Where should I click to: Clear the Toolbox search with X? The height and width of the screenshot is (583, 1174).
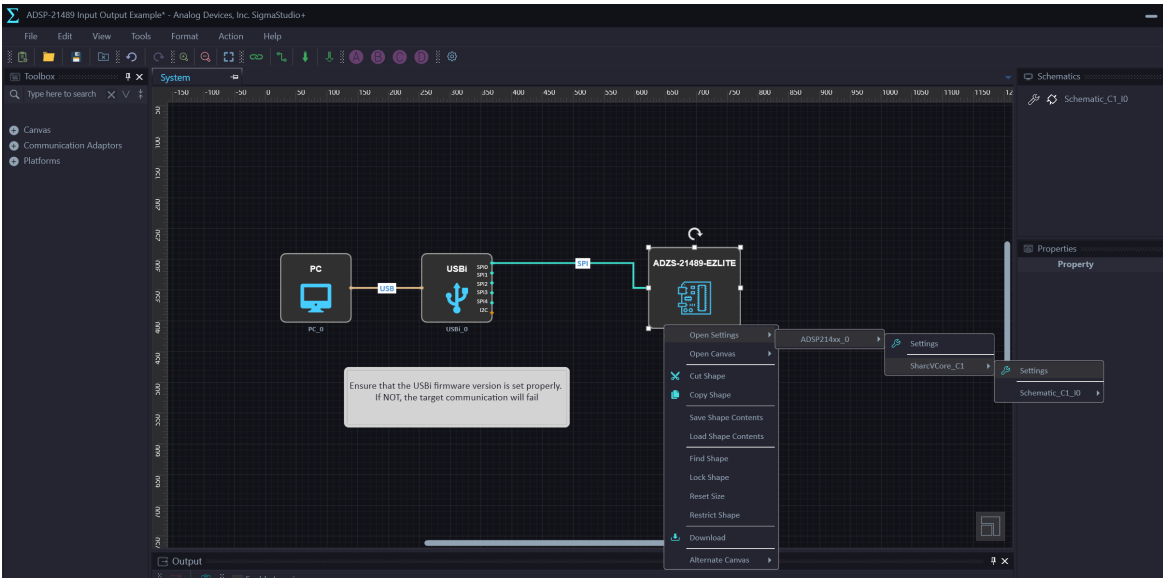[x=111, y=94]
